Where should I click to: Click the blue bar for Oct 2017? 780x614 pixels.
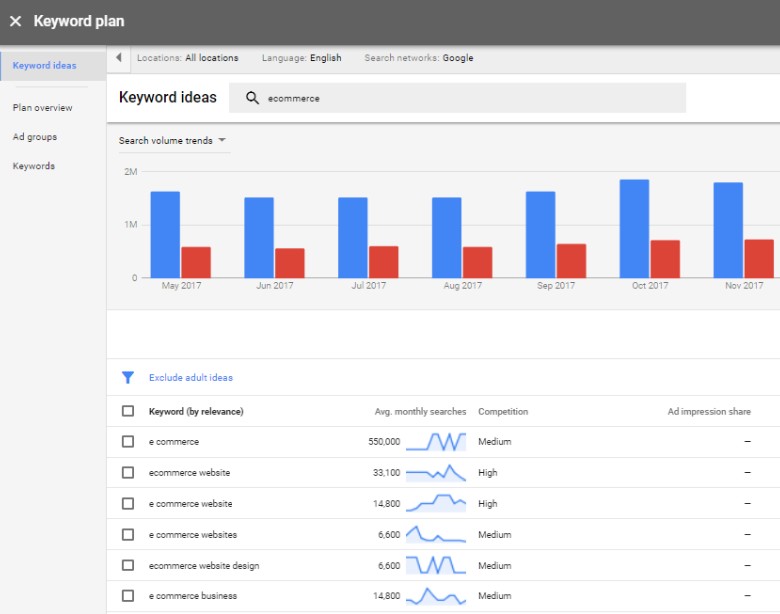coord(634,228)
